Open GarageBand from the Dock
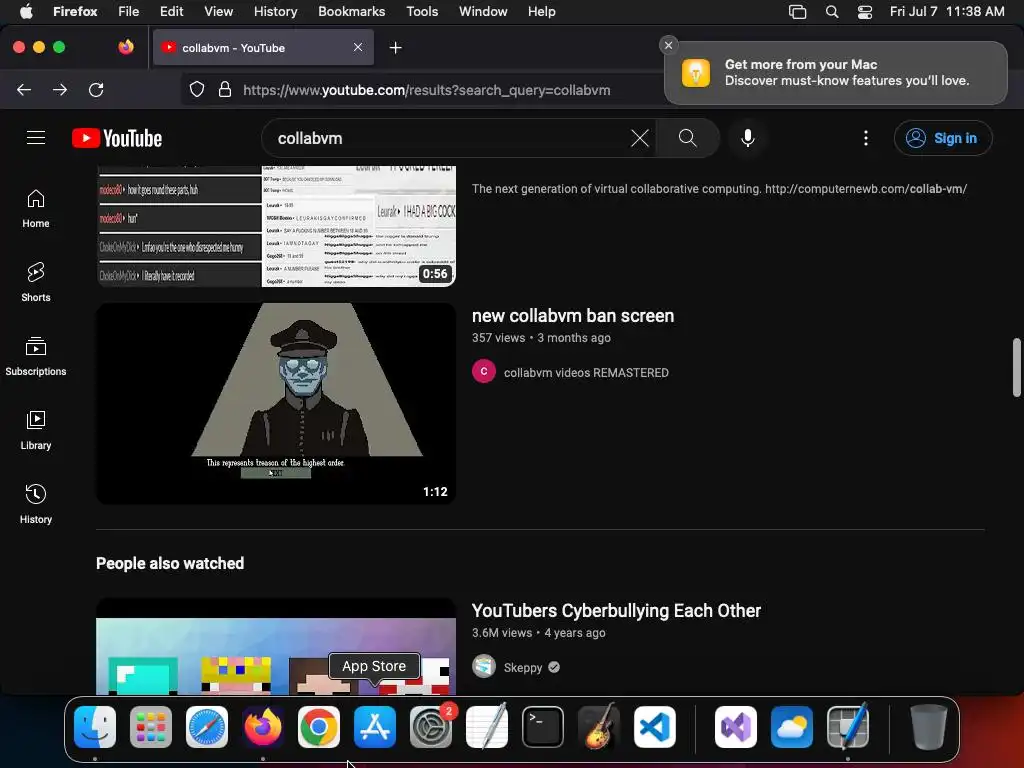 pos(599,727)
